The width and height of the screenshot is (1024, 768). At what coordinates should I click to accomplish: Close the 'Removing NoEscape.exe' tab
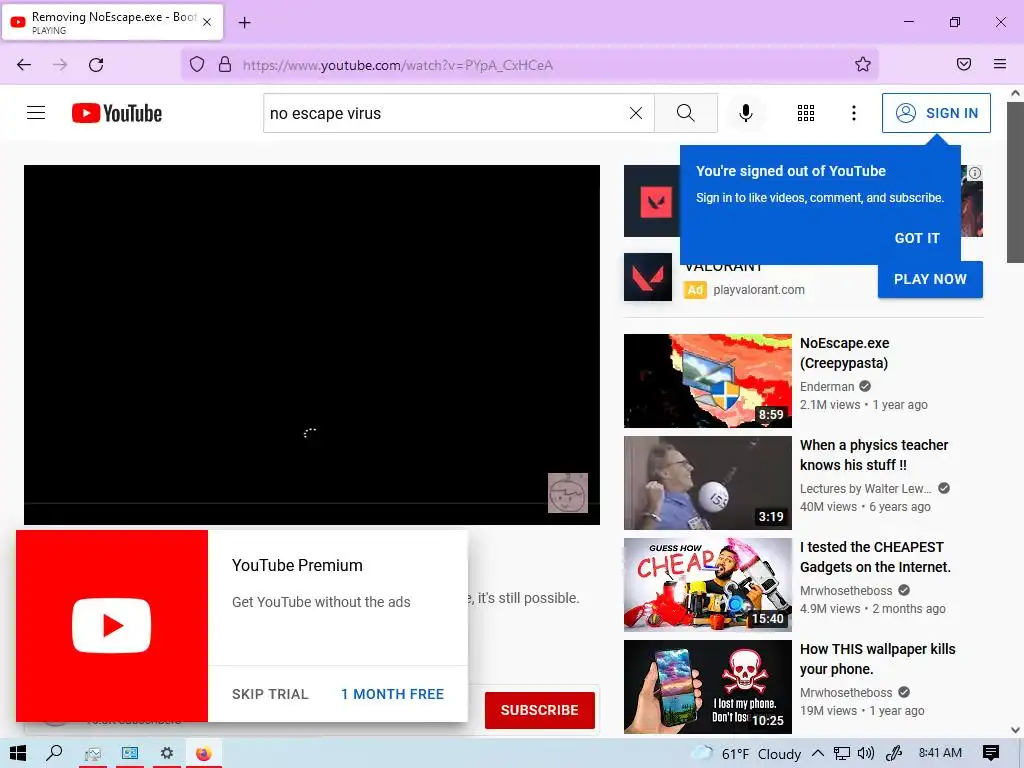pos(207,22)
